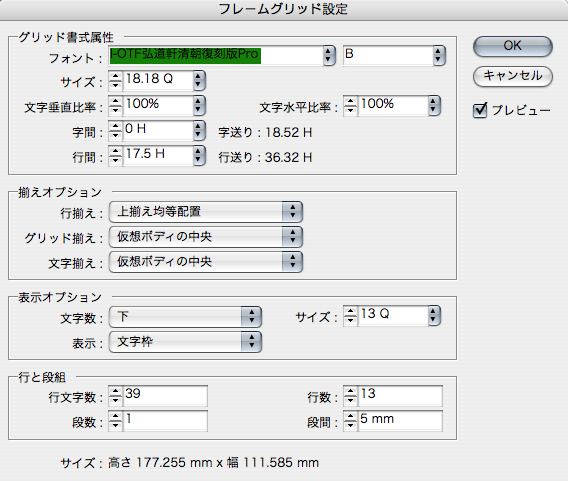The height and width of the screenshot is (481, 568).
Task: Click the 段間 field showing 5 mm
Action: coord(400,421)
